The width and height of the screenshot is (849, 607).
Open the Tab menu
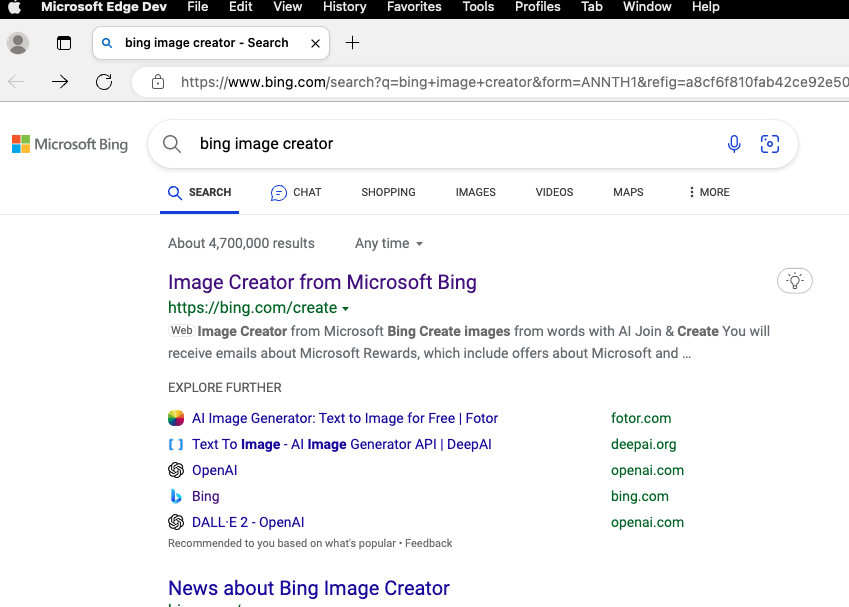pyautogui.click(x=592, y=7)
